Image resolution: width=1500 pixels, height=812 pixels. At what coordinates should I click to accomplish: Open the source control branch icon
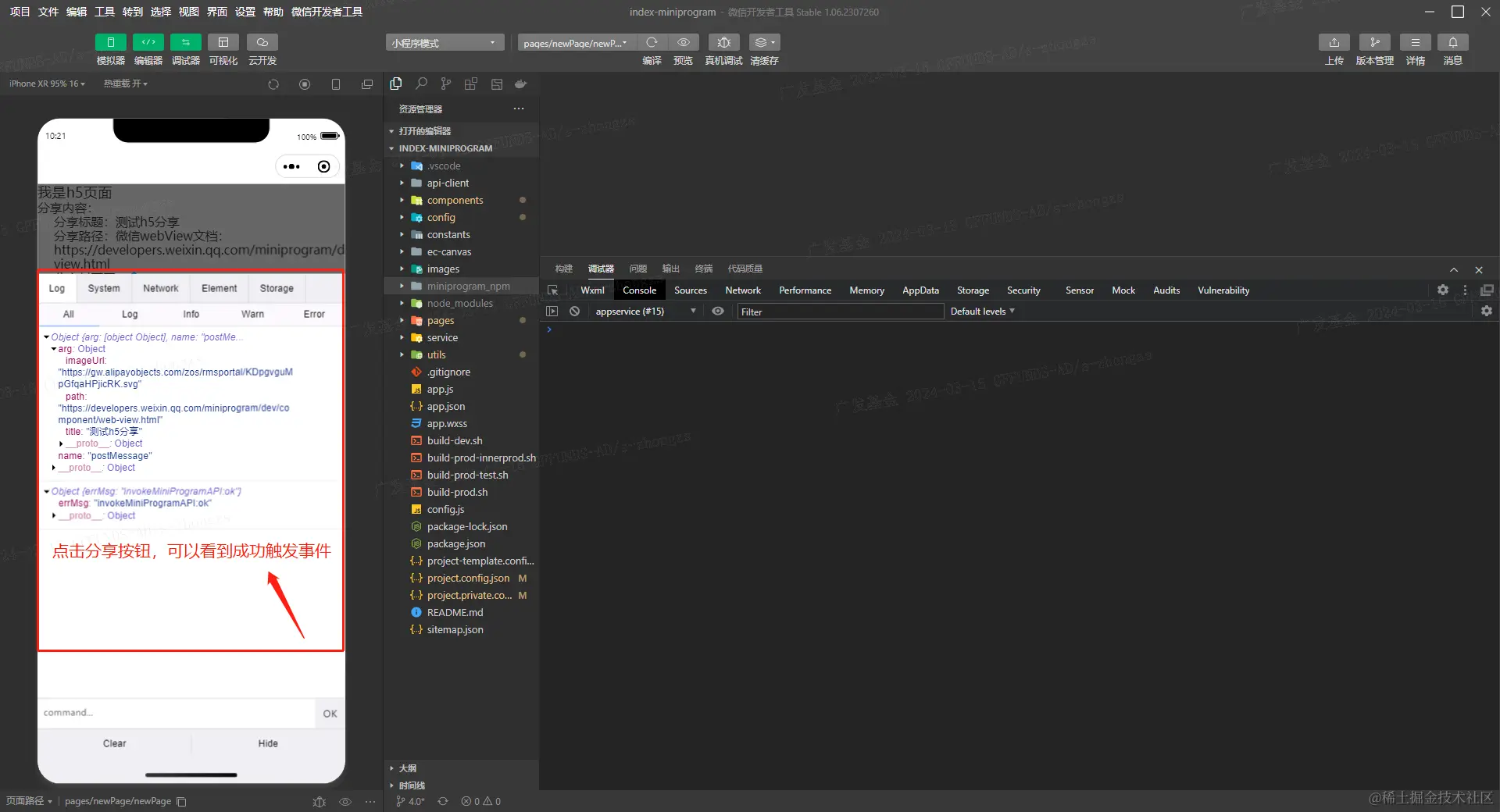(x=446, y=84)
